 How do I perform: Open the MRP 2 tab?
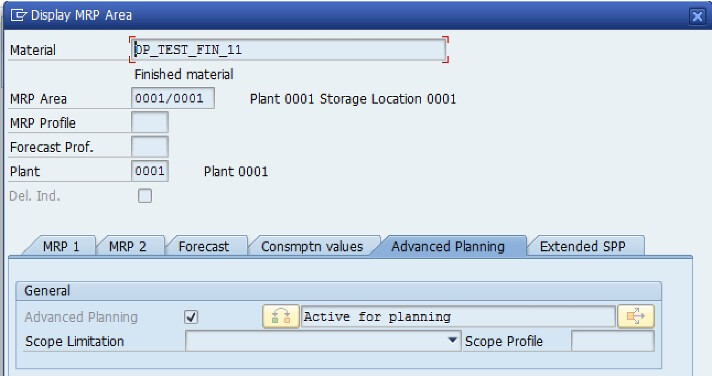coord(128,246)
